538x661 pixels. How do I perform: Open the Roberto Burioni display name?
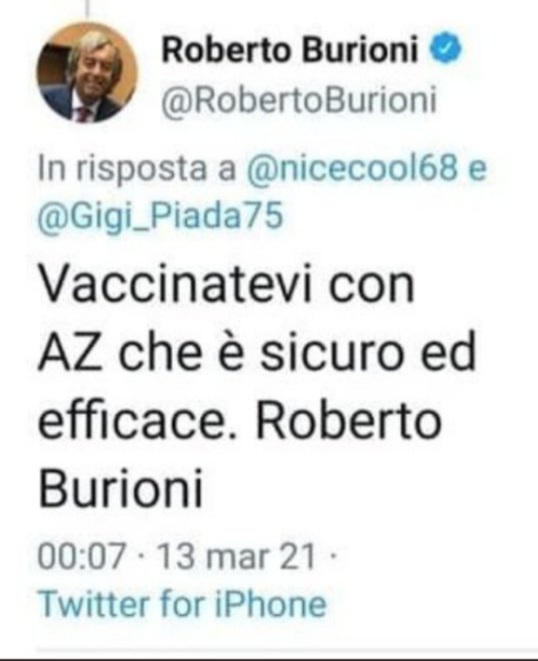(291, 49)
